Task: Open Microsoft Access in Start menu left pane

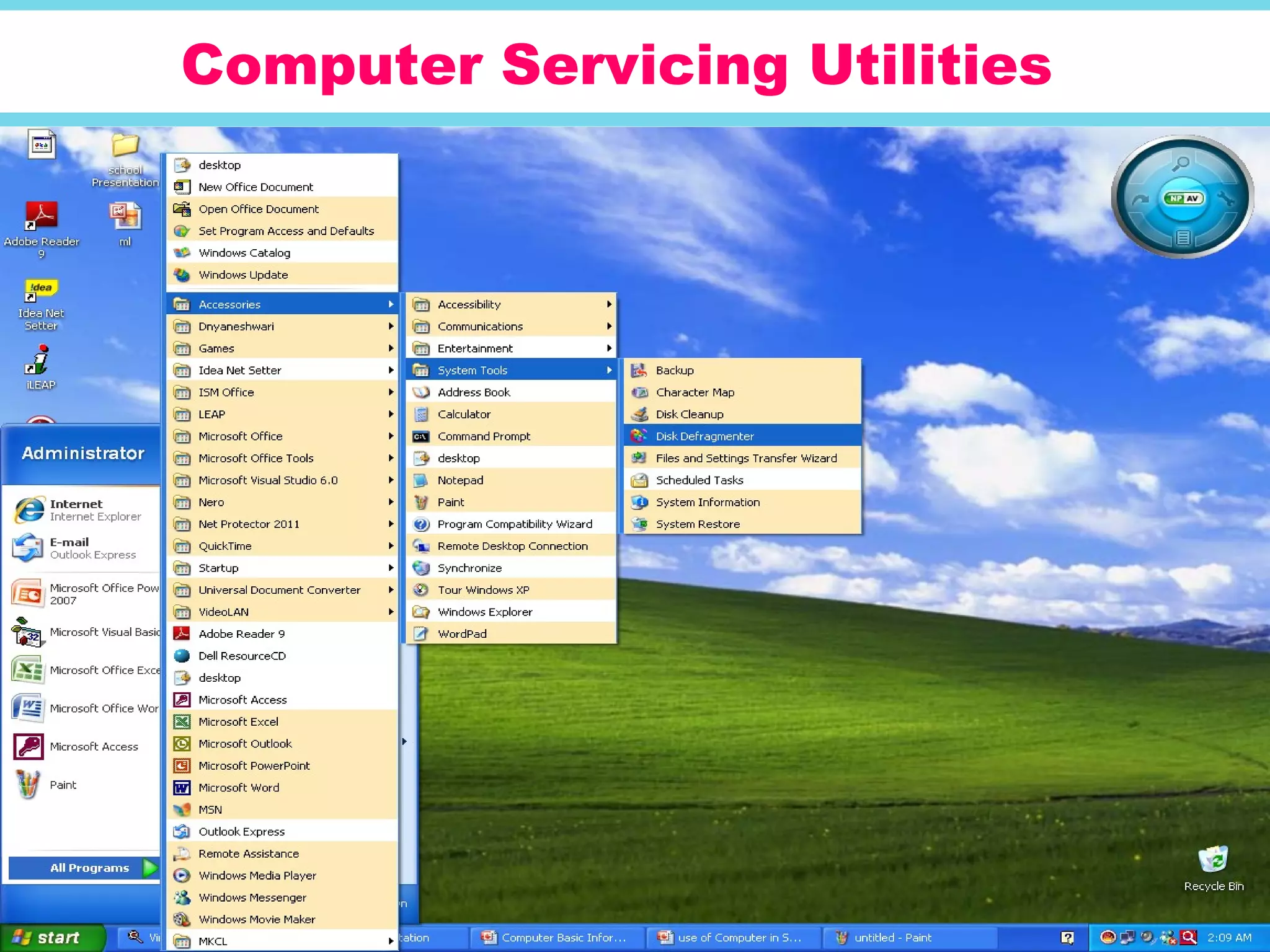Action: click(x=84, y=747)
